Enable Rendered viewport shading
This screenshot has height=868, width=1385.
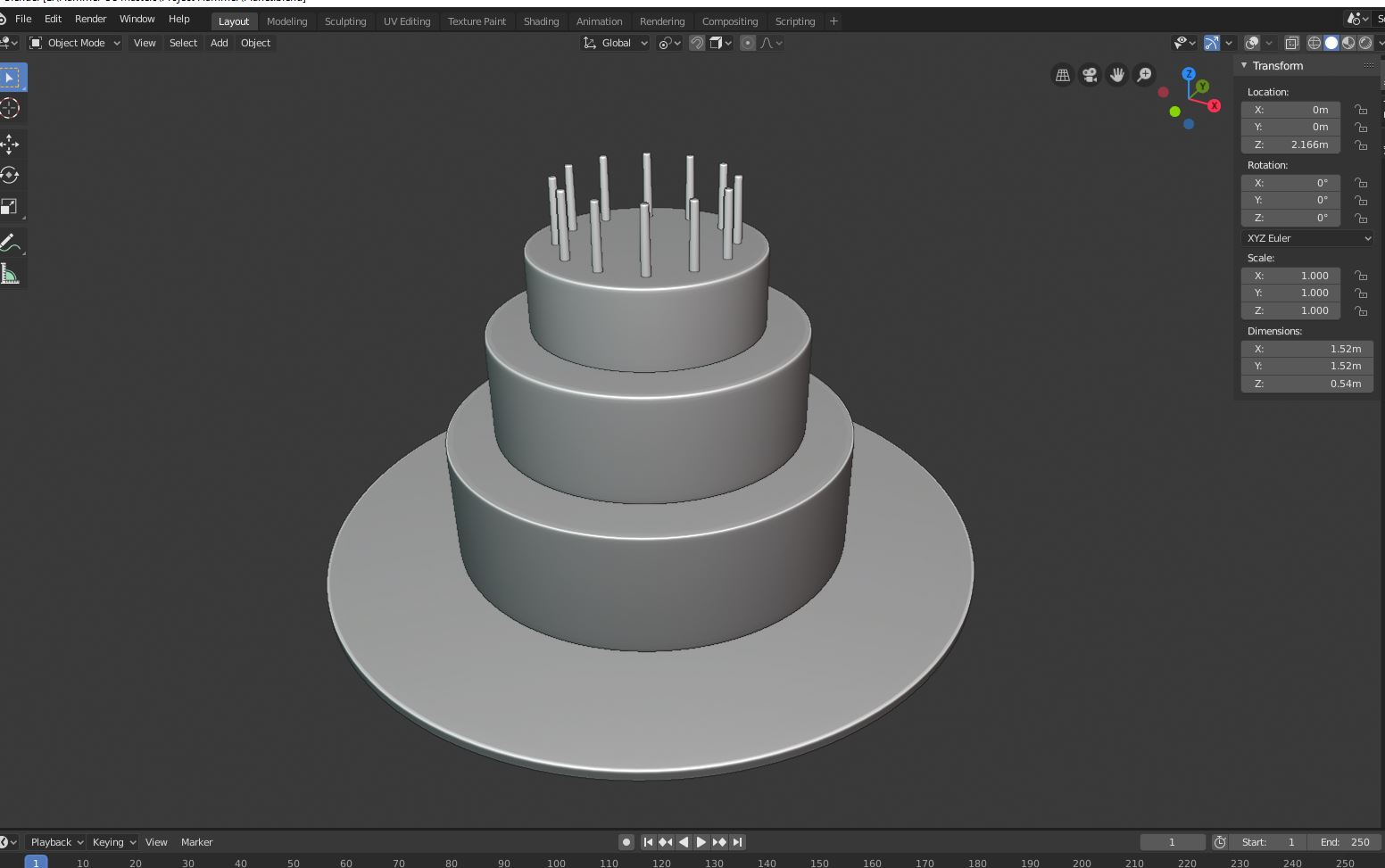pos(1364,42)
